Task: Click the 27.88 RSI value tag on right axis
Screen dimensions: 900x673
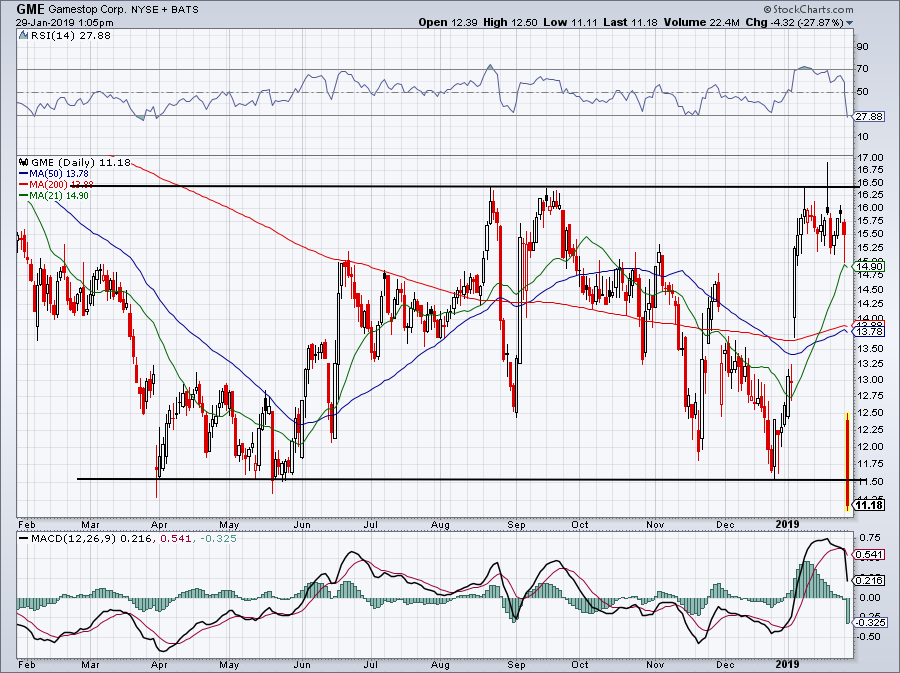Action: pyautogui.click(x=868, y=116)
